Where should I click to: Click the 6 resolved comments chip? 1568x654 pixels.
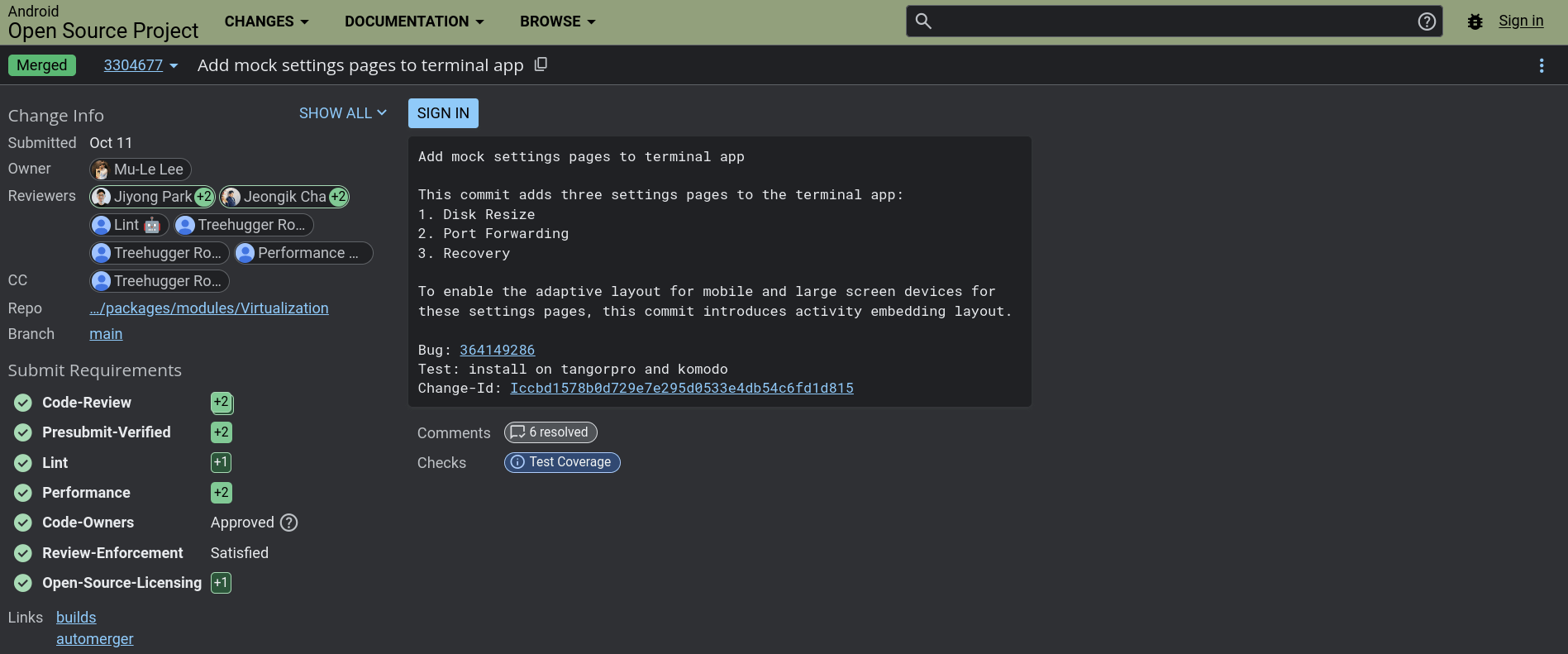(x=550, y=432)
